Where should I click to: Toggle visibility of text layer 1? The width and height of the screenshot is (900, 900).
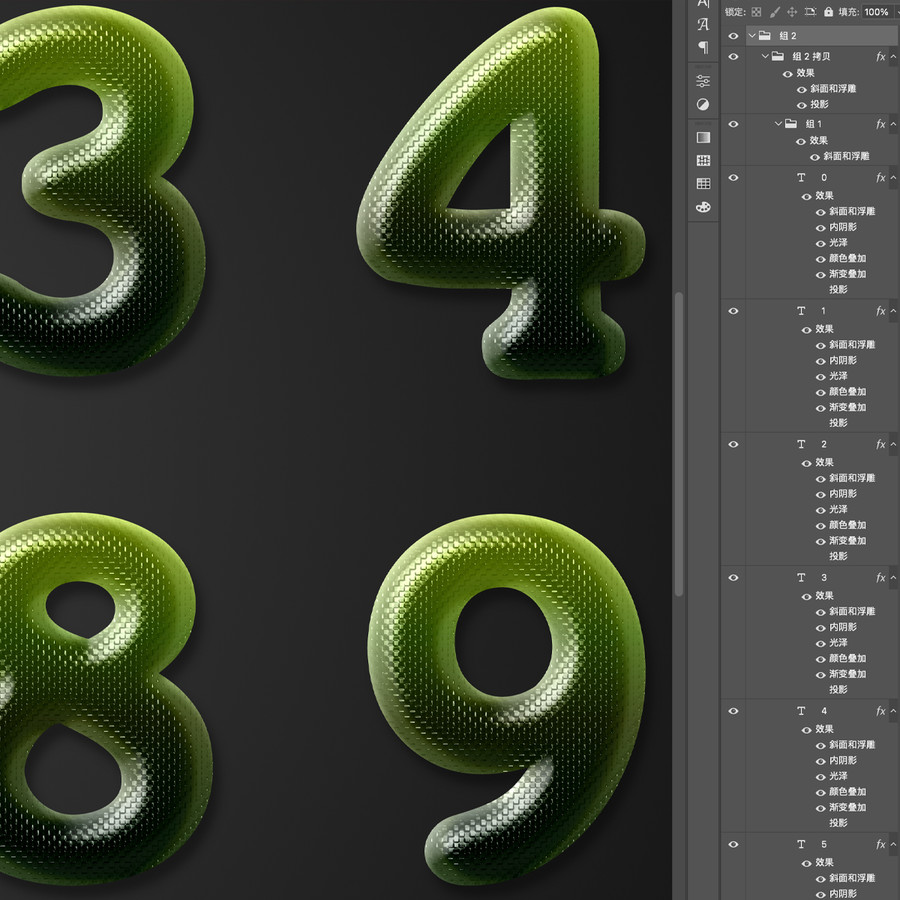733,311
